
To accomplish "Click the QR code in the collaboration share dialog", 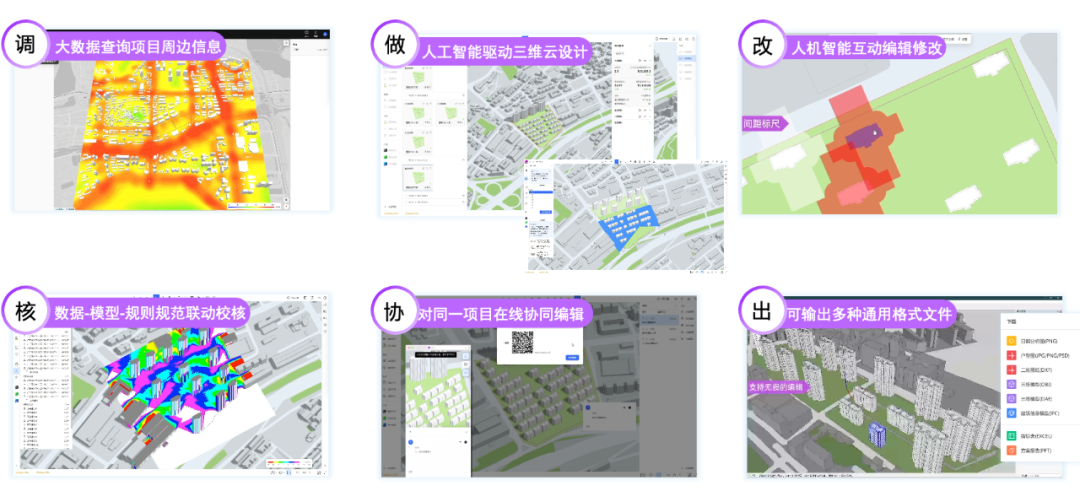I will coord(523,342).
